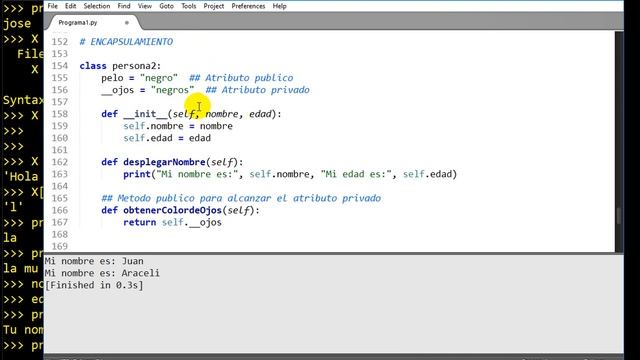Click the 'obtenerColordeOjos' method name
This screenshot has width=640, height=360.
(x=172, y=210)
